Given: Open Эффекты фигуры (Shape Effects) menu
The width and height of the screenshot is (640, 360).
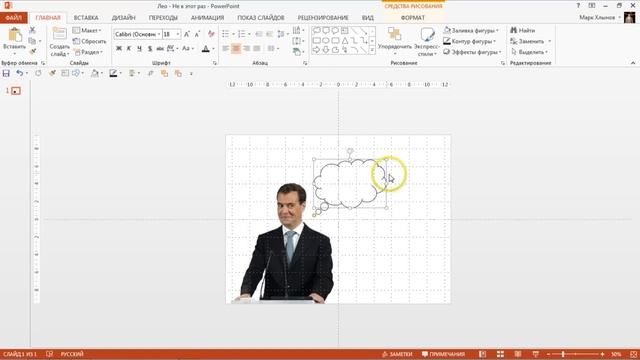Looking at the screenshot, I should click(472, 52).
